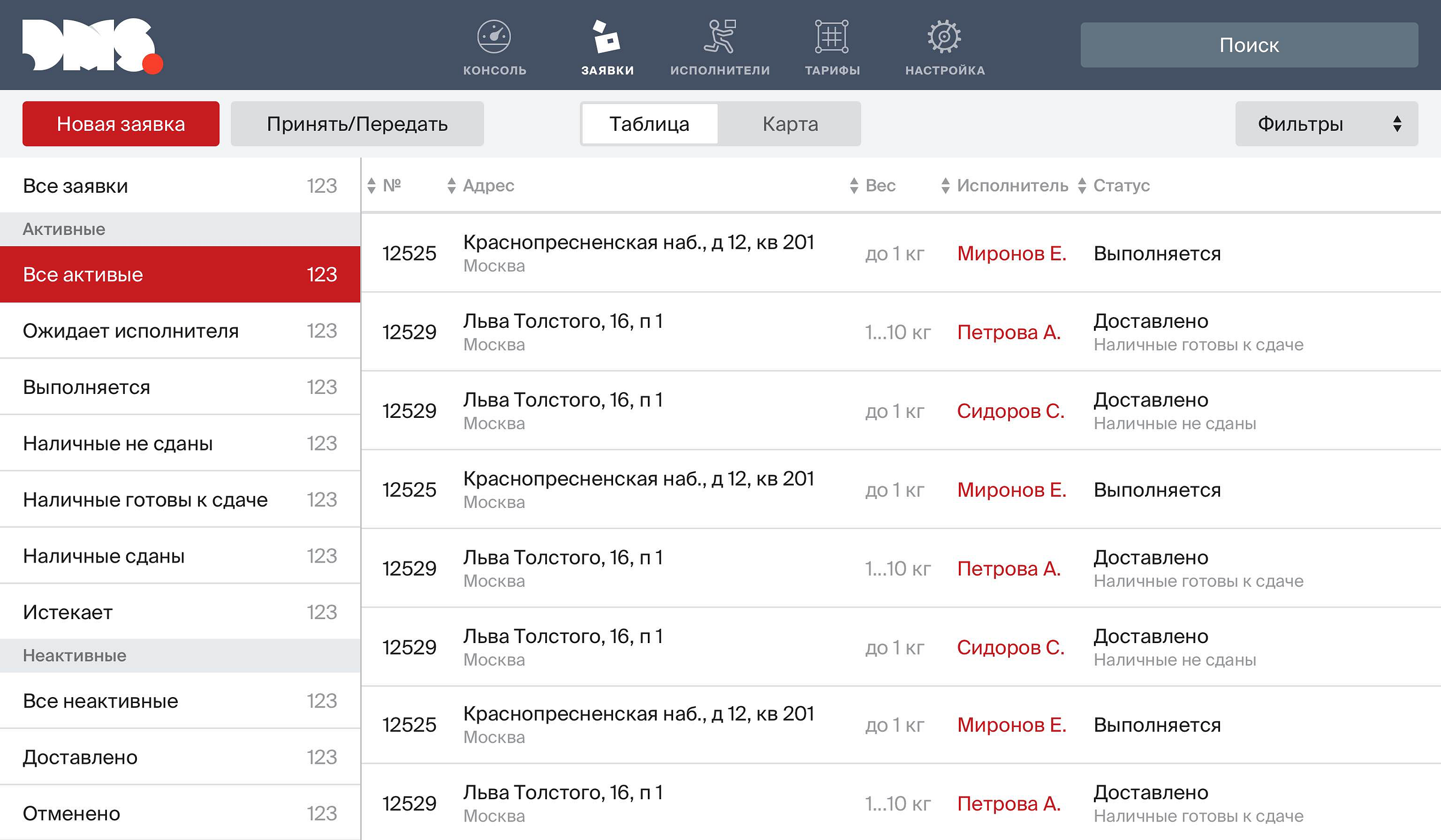The width and height of the screenshot is (1441, 840).
Task: Select Истекает category
Action: click(180, 612)
